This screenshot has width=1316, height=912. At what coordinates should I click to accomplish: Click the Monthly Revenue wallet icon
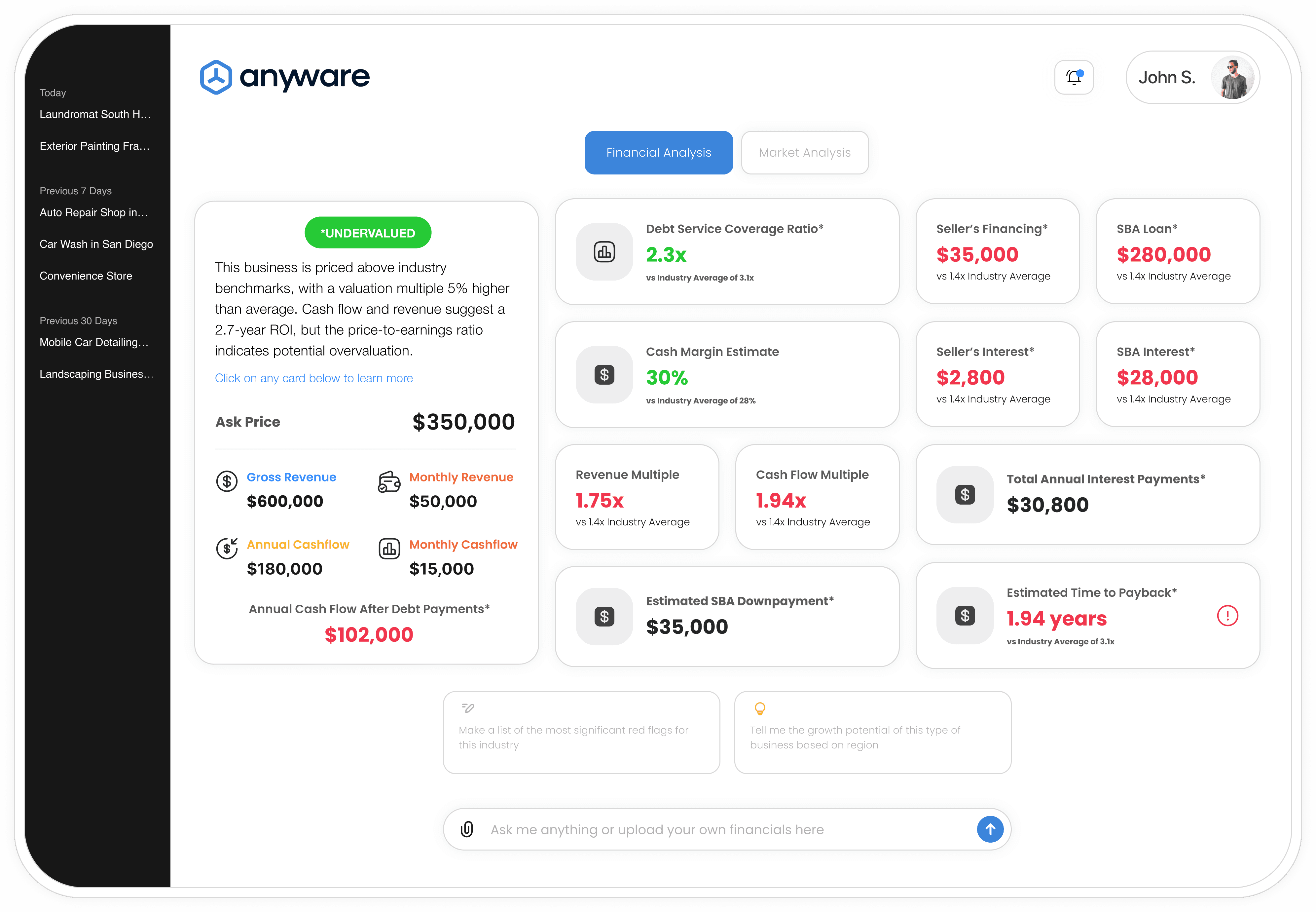tap(389, 481)
